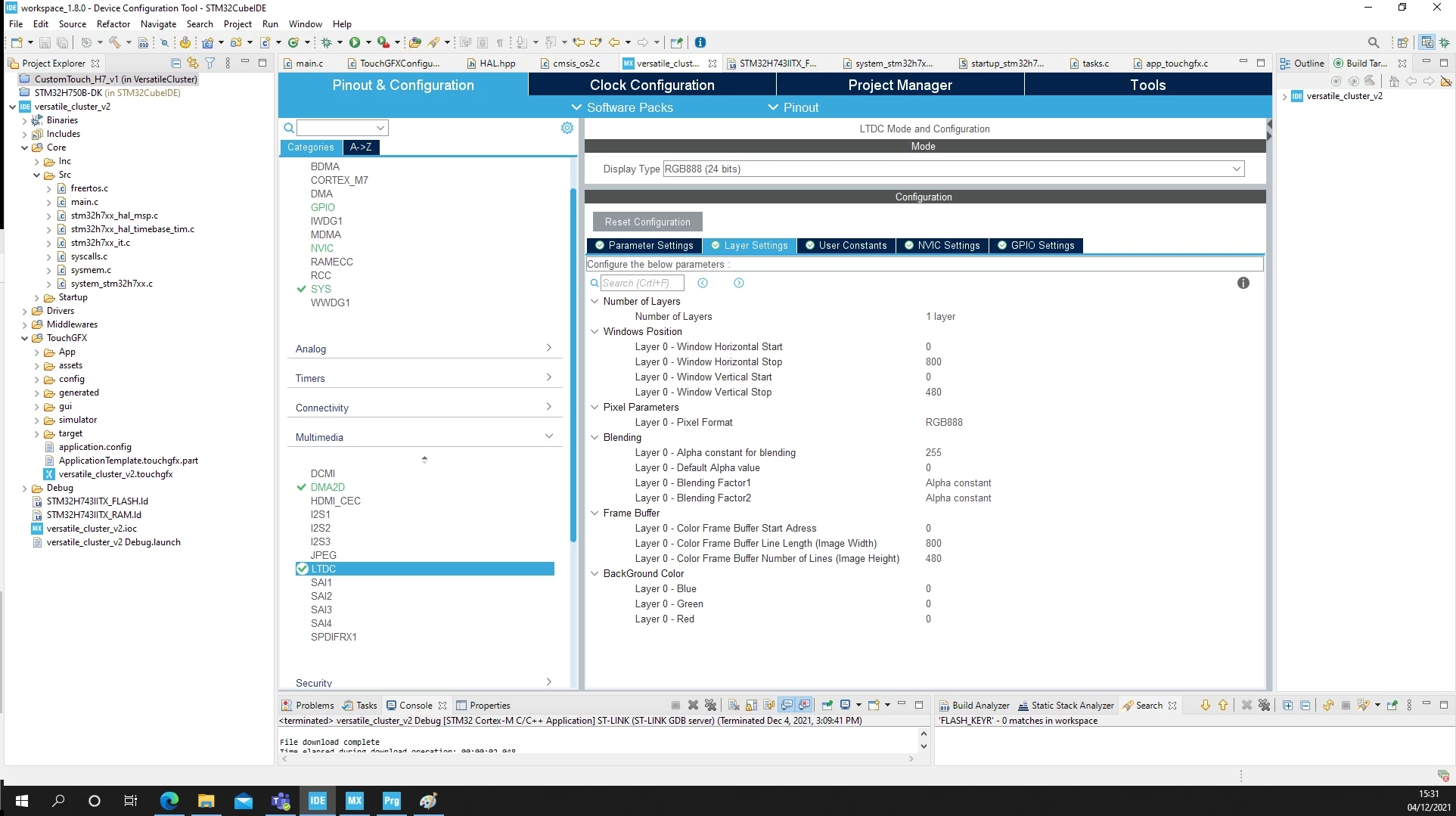
Task: Open STM32CubeMX from the taskbar
Action: (x=355, y=801)
